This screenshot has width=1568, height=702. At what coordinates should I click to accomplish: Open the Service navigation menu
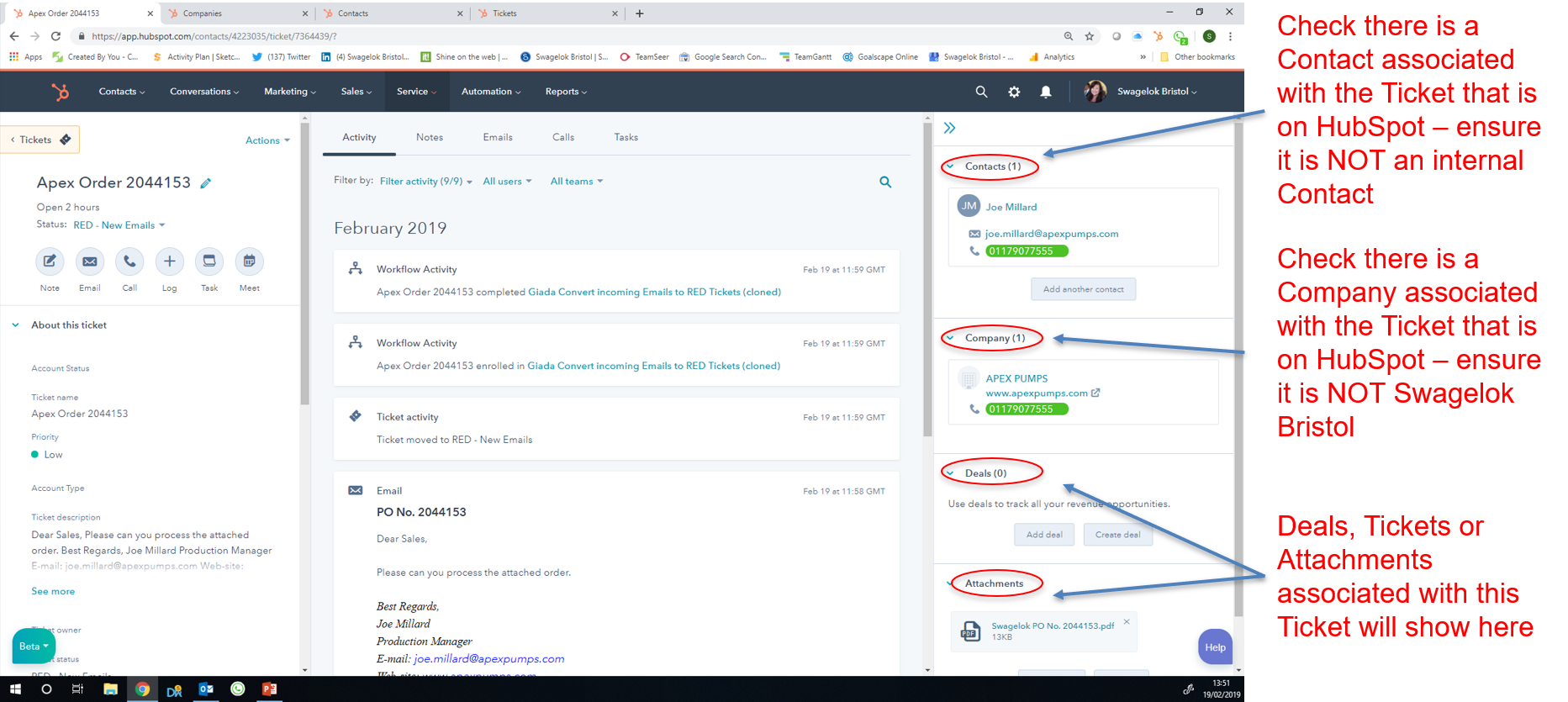pos(417,92)
